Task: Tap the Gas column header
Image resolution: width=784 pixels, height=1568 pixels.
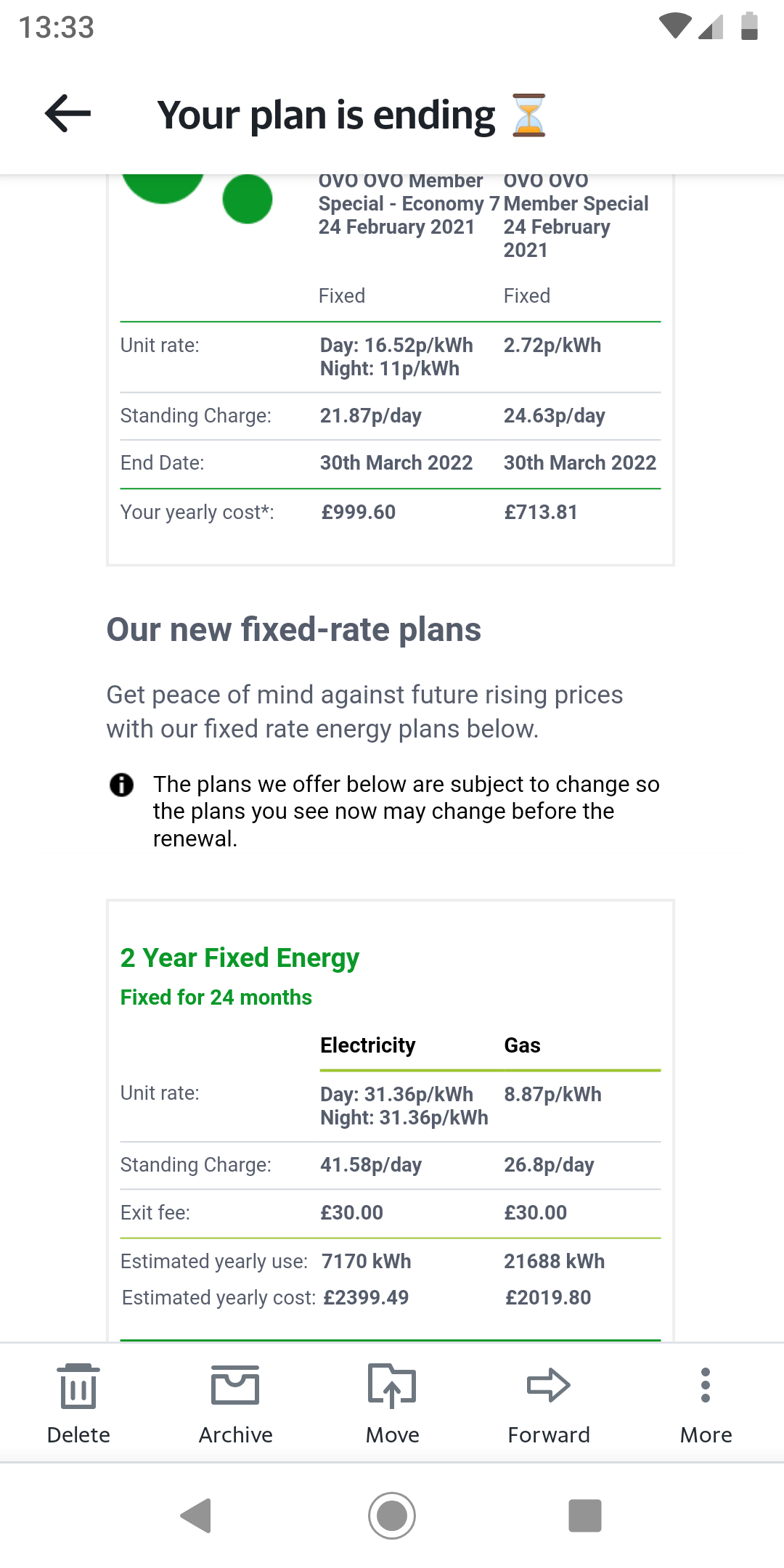Action: [523, 1045]
